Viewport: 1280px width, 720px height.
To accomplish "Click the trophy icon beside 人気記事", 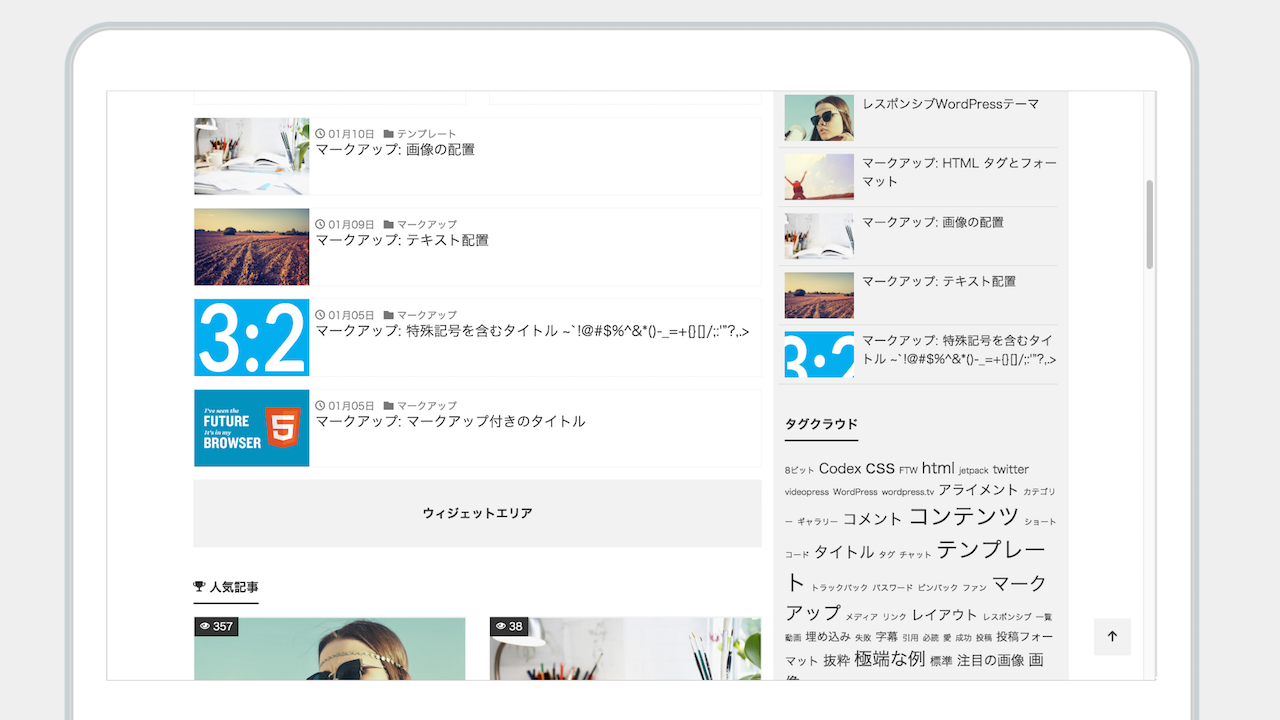I will click(199, 587).
